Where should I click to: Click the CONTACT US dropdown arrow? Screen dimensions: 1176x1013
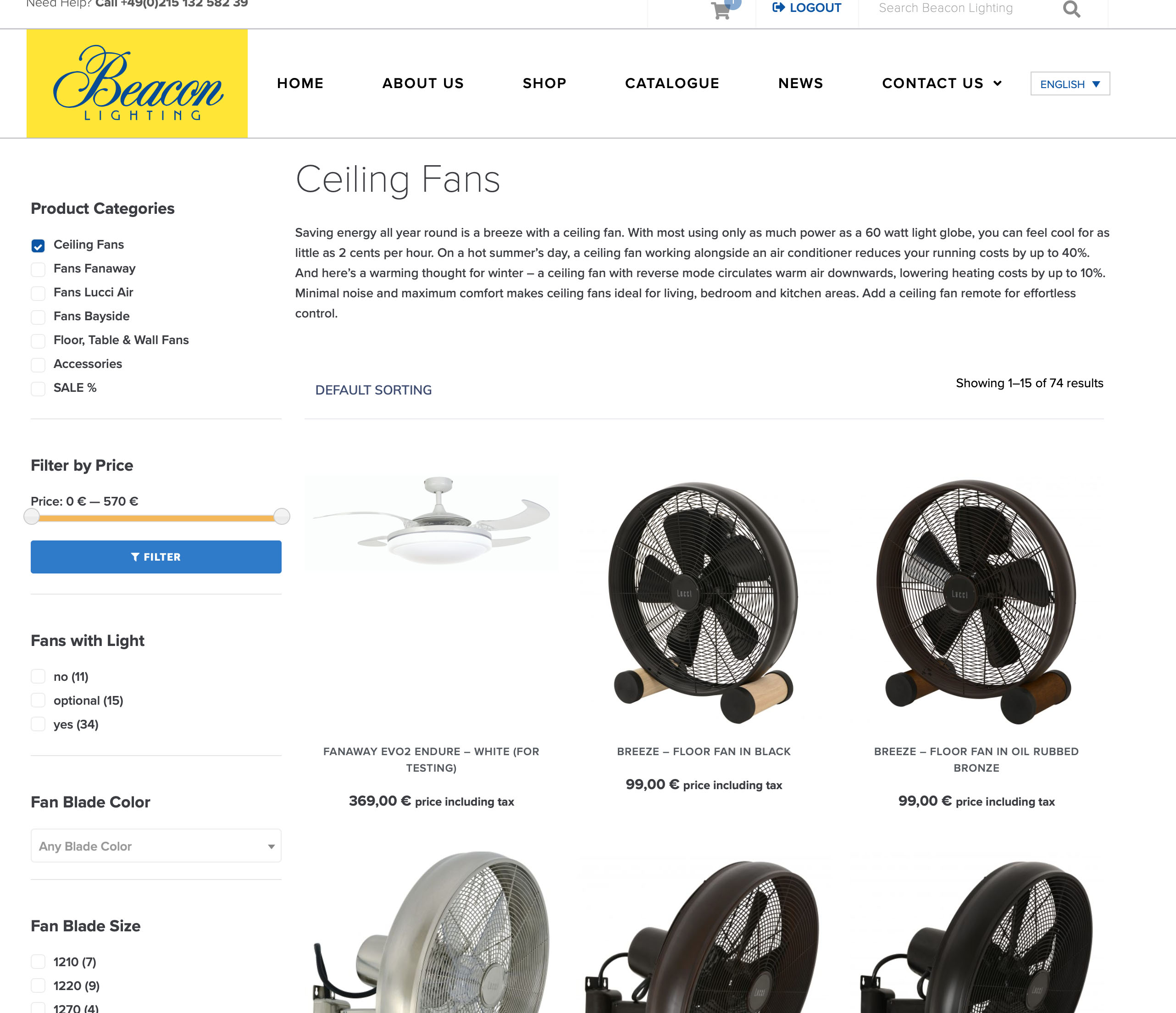coord(998,83)
